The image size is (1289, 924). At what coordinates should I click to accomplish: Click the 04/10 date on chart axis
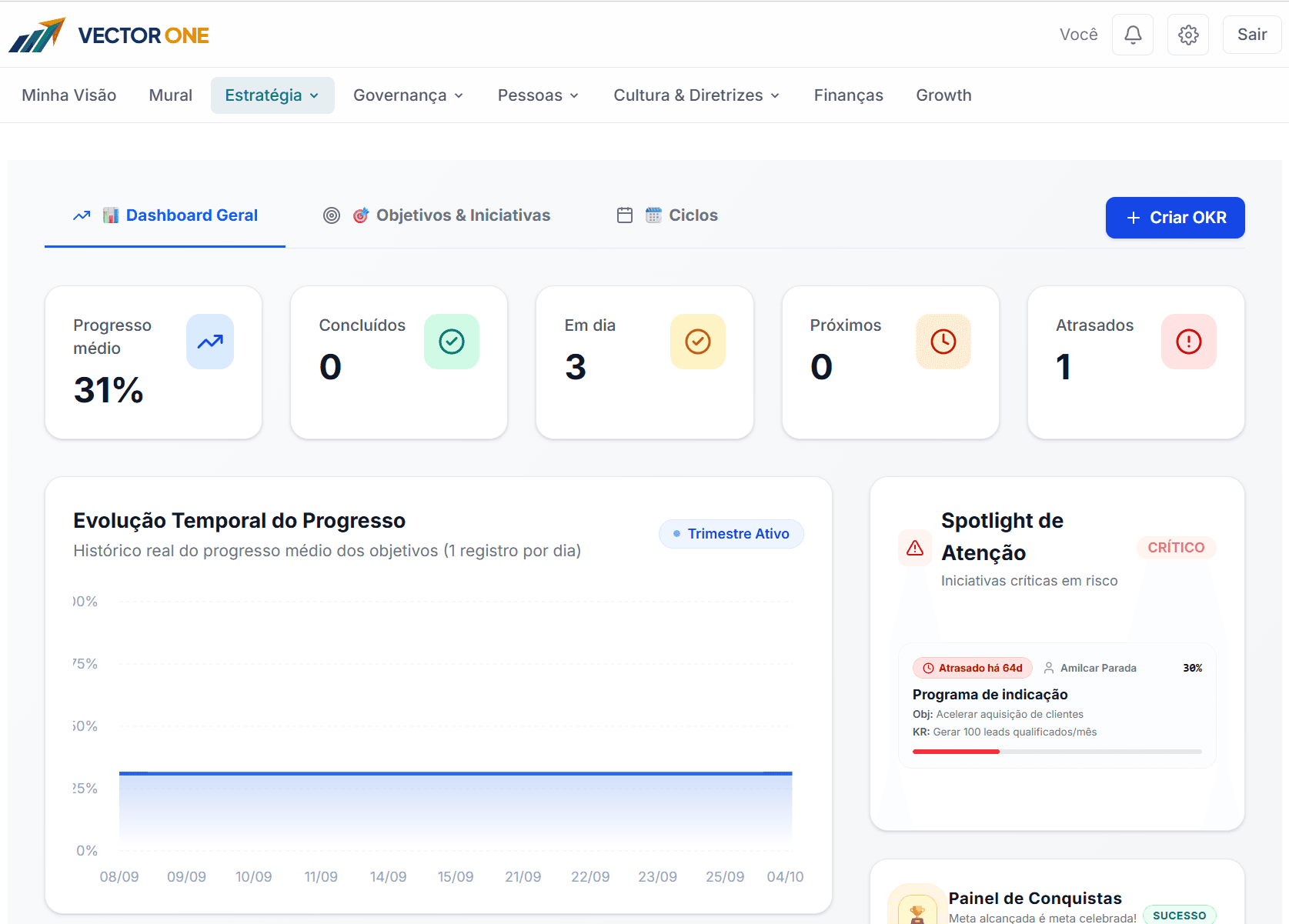pyautogui.click(x=785, y=877)
